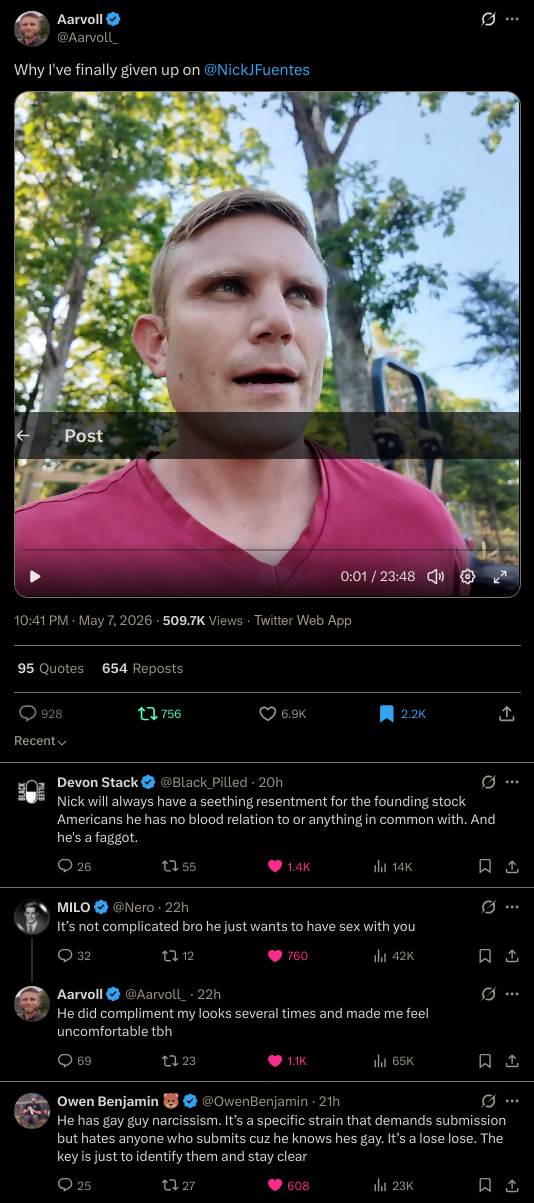This screenshot has width=534, height=1203.
Task: Click MILO's profile avatar
Action: pyautogui.click(x=32, y=917)
